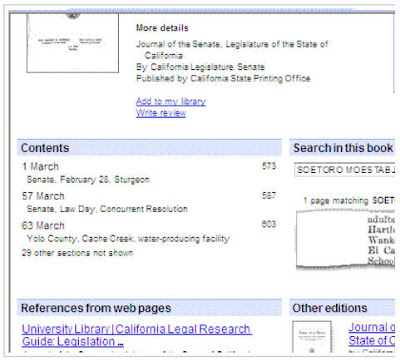
Task: Open the 63 March contents section
Action: click(43, 226)
